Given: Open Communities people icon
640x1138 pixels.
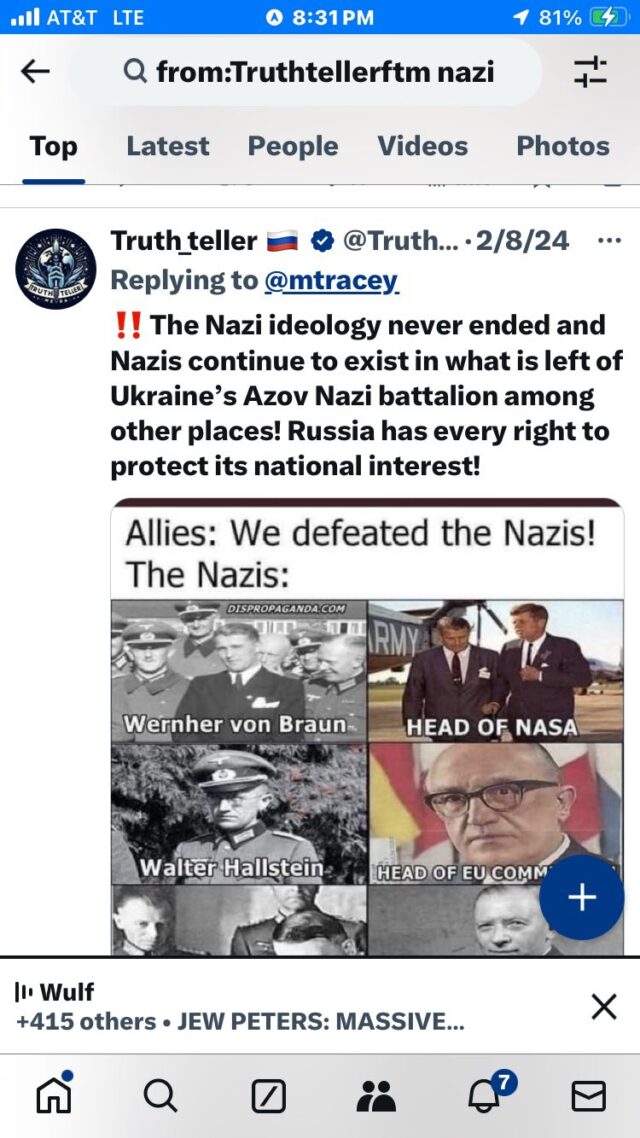Looking at the screenshot, I should tap(376, 1096).
